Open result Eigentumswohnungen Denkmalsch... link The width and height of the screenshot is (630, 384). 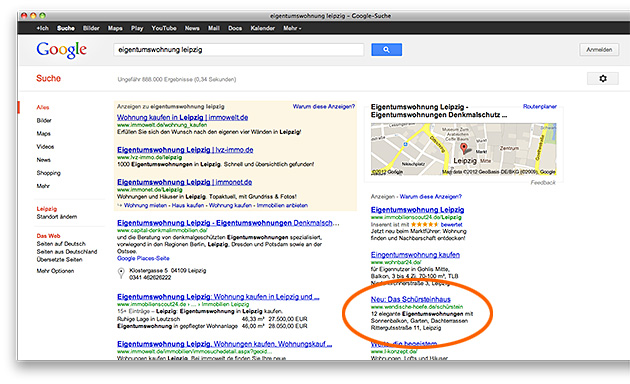[228, 223]
